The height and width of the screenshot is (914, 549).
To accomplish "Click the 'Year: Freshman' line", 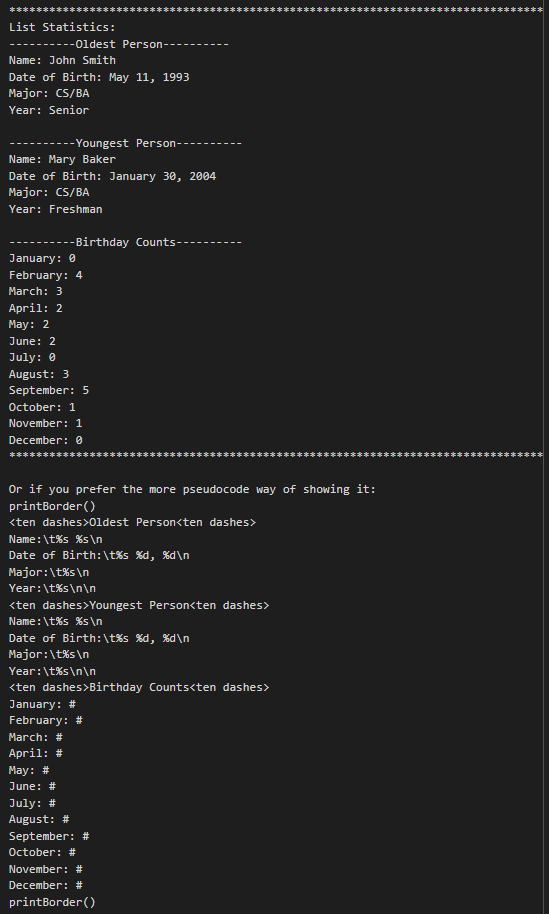I will point(56,209).
